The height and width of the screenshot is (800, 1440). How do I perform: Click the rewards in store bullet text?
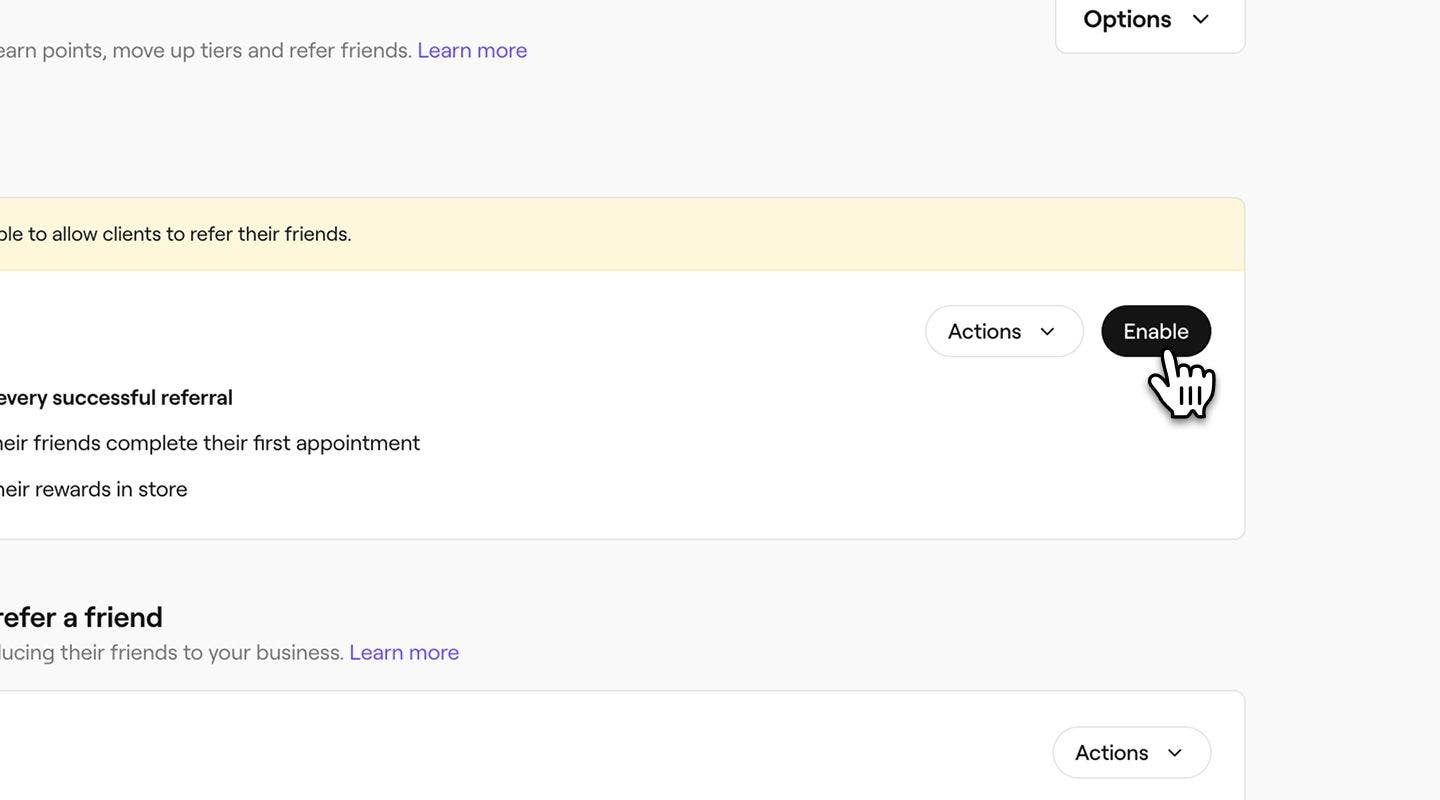[94, 487]
